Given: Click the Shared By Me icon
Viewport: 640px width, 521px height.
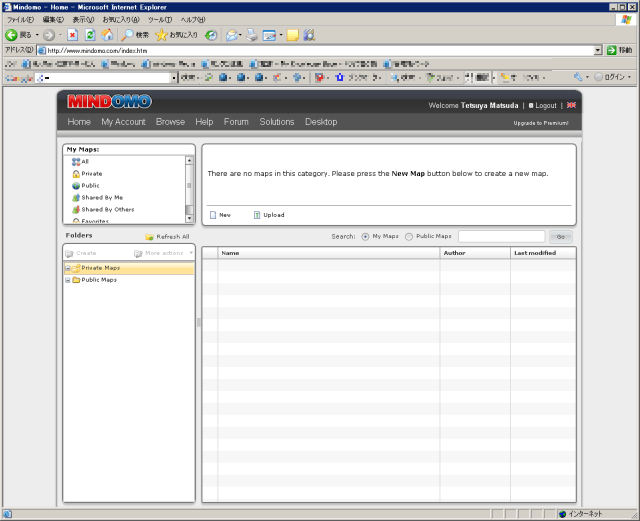Looking at the screenshot, I should (76, 198).
